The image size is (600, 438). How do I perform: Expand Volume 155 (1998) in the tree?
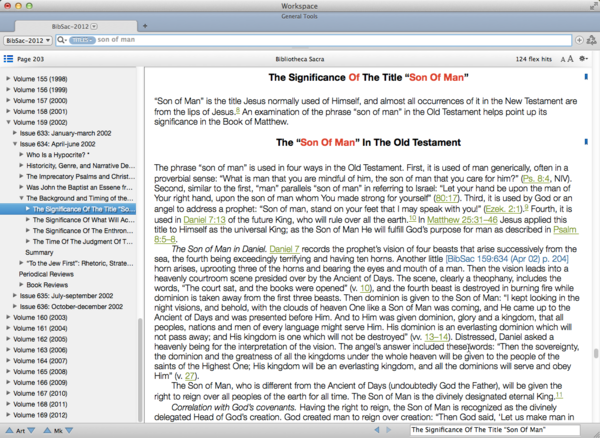(x=6, y=77)
